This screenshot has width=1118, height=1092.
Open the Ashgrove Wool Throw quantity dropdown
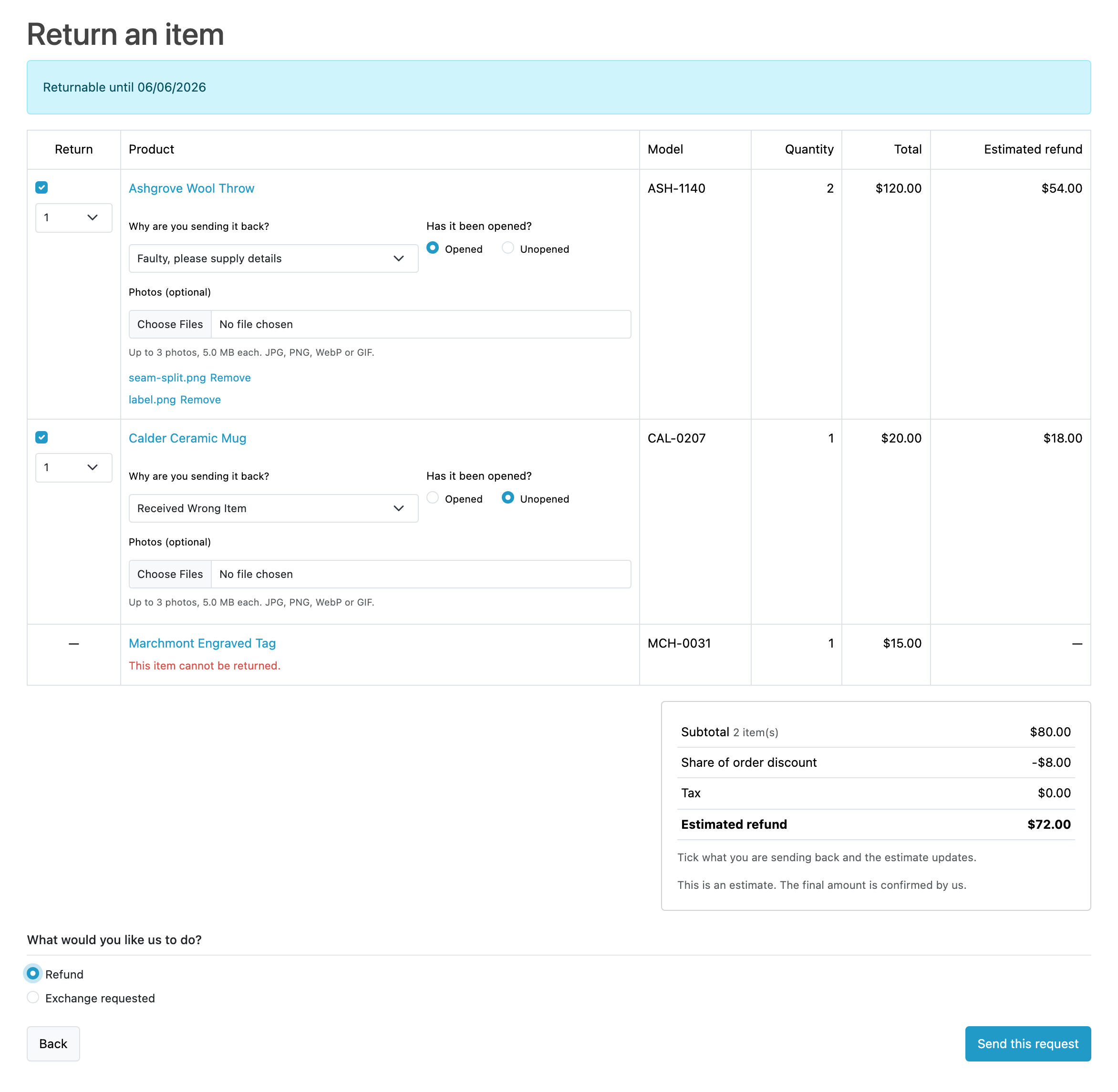73,217
